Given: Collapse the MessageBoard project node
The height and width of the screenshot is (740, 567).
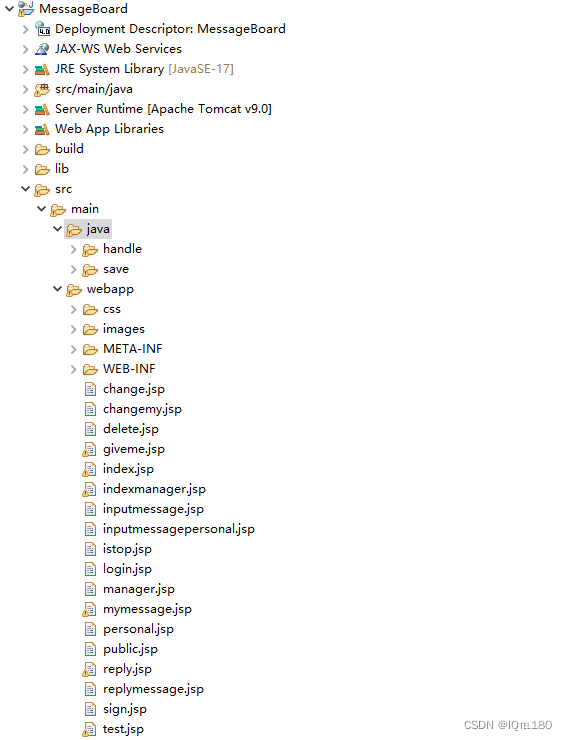Looking at the screenshot, I should pyautogui.click(x=9, y=8).
